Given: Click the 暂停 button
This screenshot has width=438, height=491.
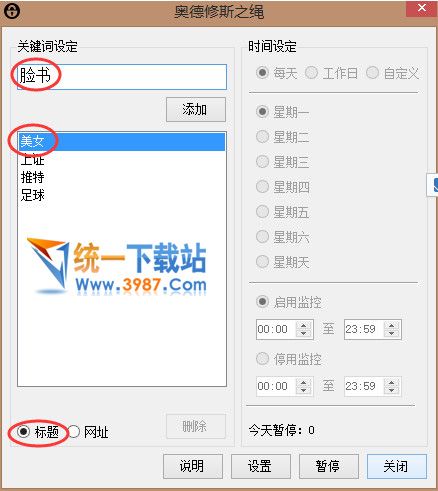Looking at the screenshot, I should click(x=329, y=466).
